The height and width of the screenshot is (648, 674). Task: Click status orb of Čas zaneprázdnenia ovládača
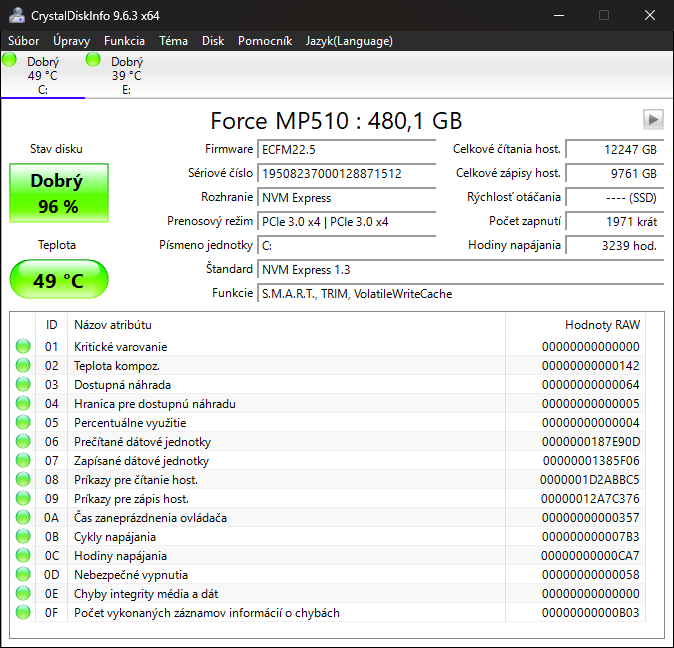tap(23, 517)
